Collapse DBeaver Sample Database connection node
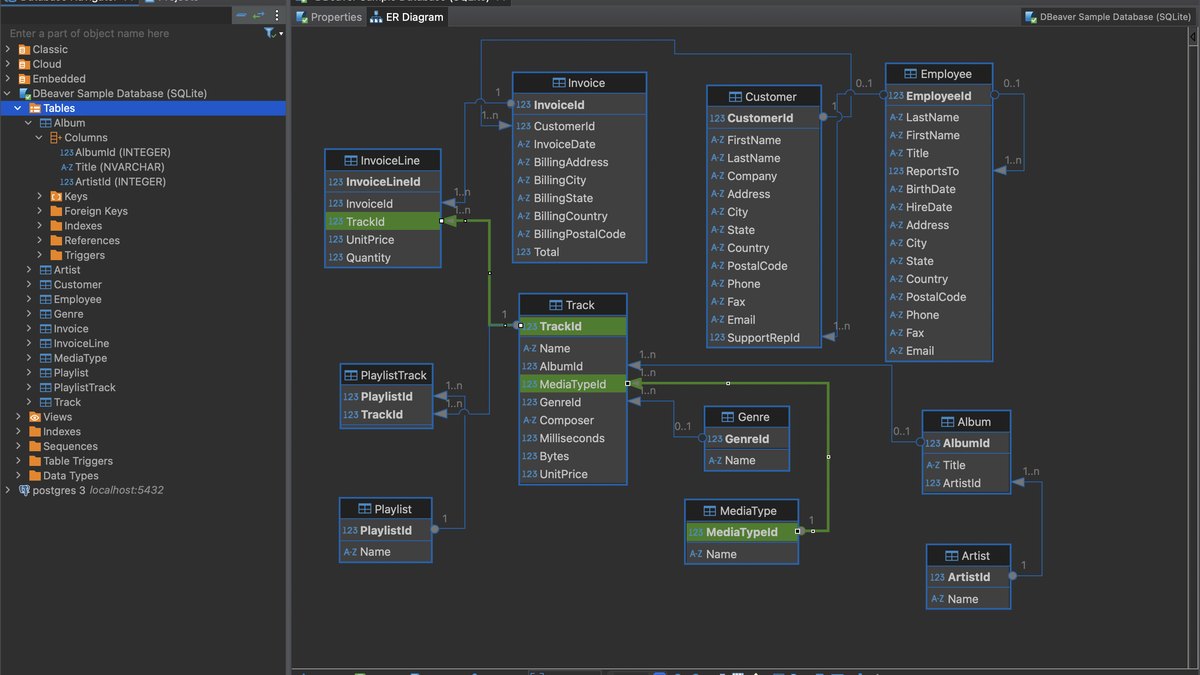Screen dimensions: 1200x675 pos(8,93)
